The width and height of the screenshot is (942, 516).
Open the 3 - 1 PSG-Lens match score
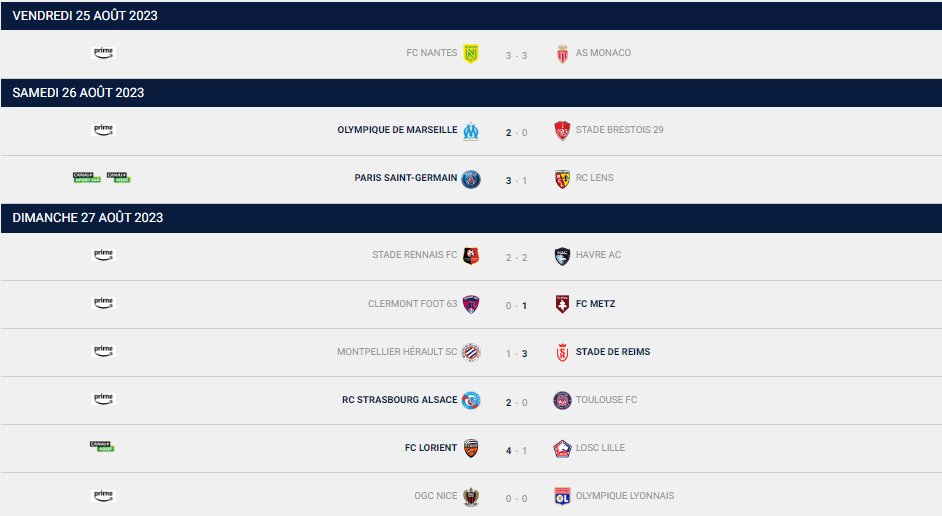click(516, 179)
